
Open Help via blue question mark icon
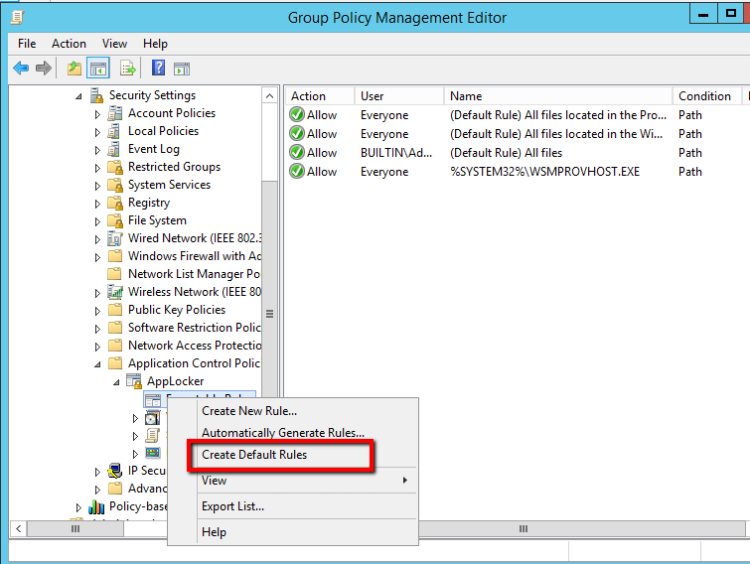pyautogui.click(x=158, y=68)
